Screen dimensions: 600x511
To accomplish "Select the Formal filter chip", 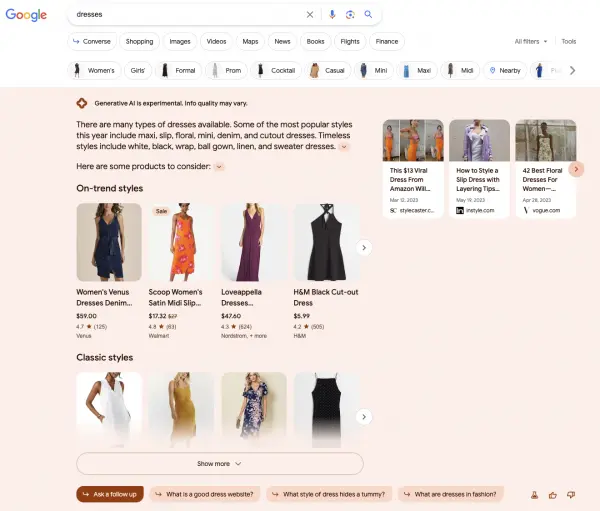I will pos(178,70).
